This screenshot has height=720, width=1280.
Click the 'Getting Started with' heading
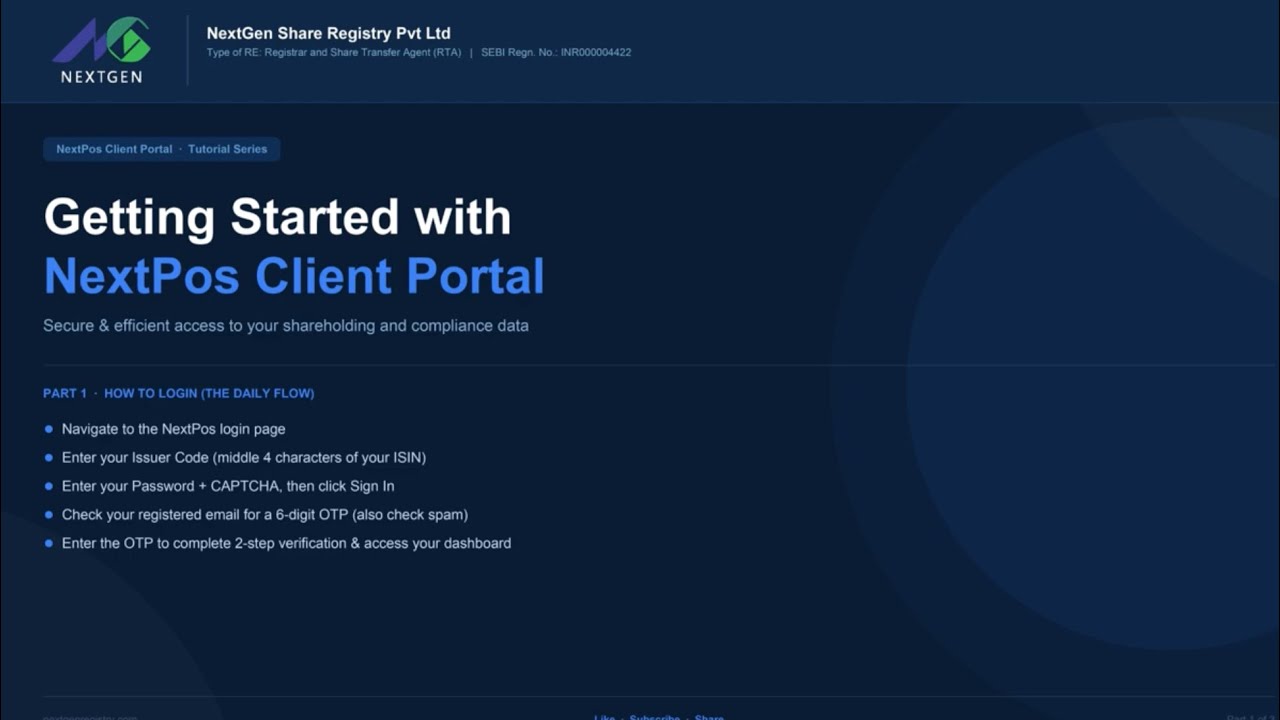277,217
